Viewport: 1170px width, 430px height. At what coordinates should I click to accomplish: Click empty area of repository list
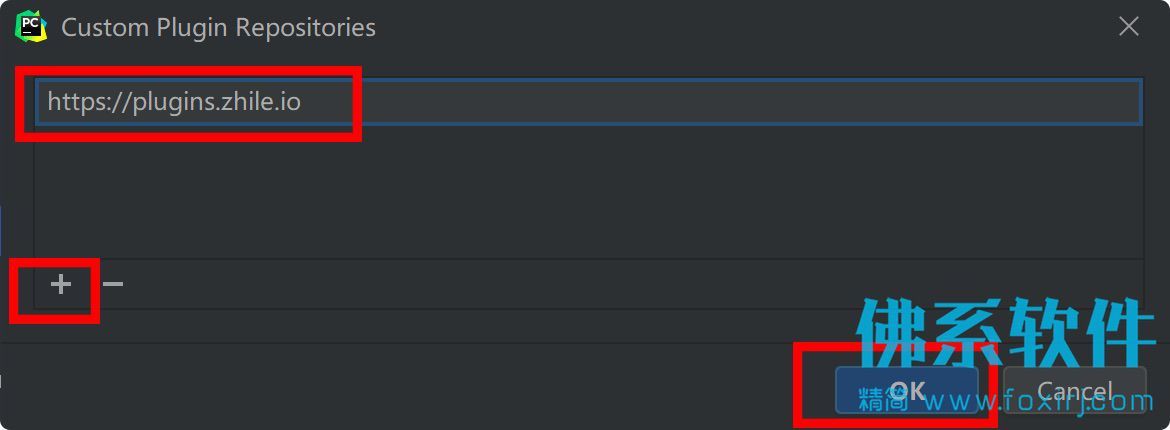[589, 192]
